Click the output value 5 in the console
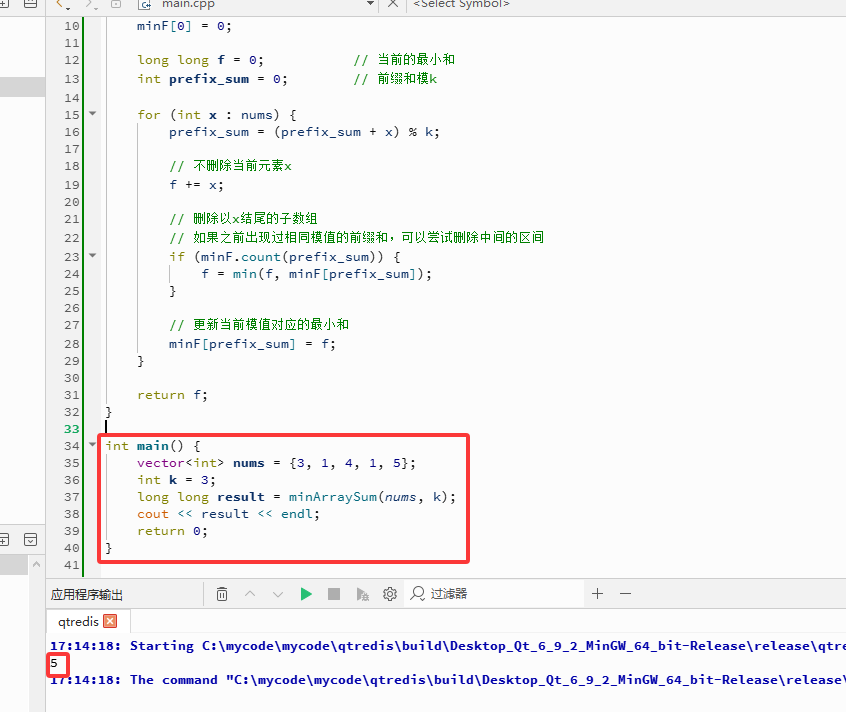 click(54, 663)
